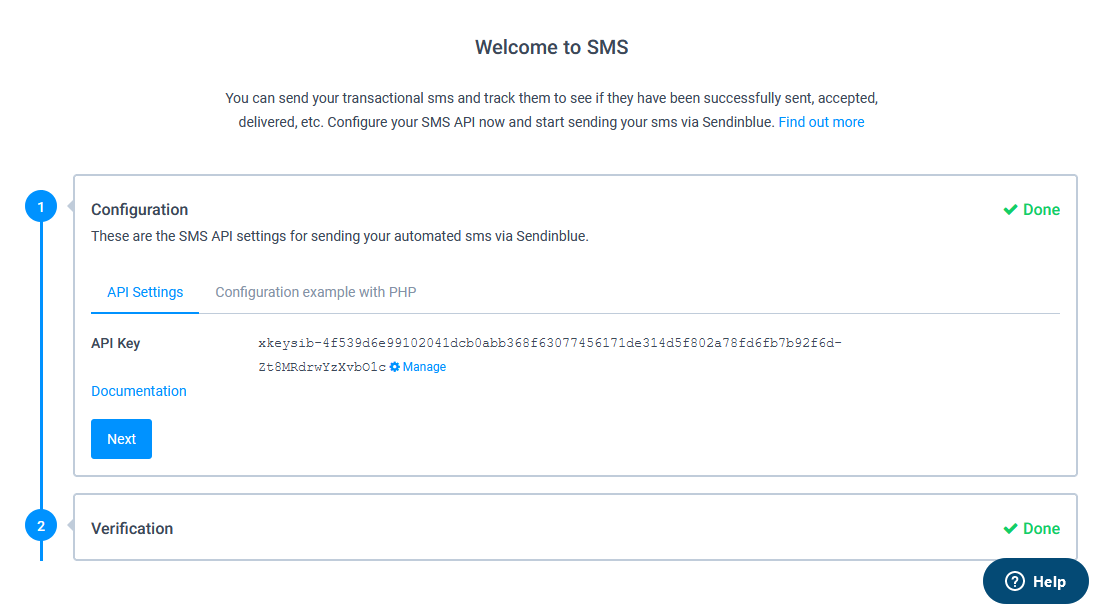Click the gear icon beside Manage
Screen dimensions: 1107x614
click(x=395, y=367)
